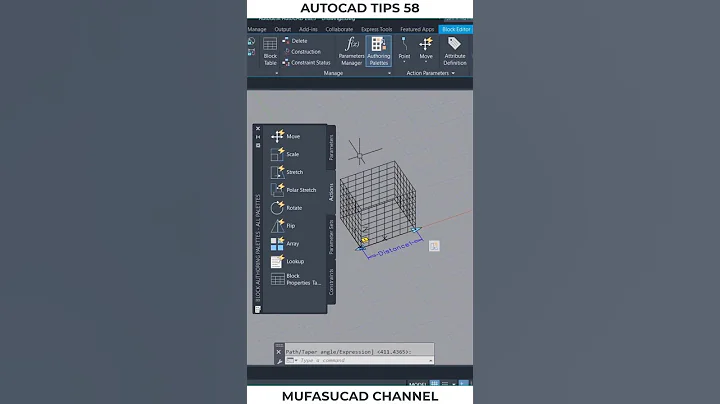720x404 pixels.
Task: Choose Stretch action in authoring palette
Action: coord(287,172)
